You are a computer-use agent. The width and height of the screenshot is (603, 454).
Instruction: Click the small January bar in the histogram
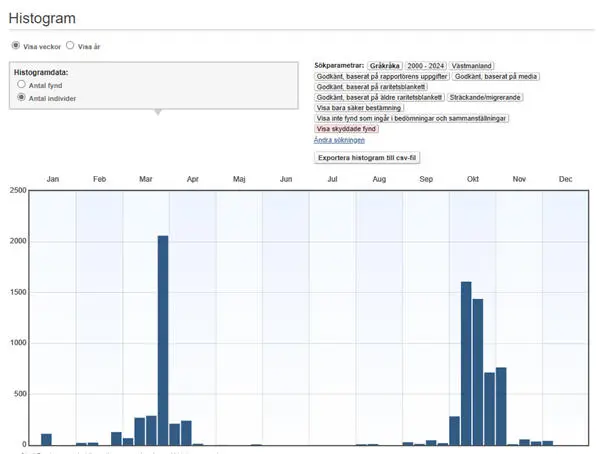pyautogui.click(x=46, y=439)
